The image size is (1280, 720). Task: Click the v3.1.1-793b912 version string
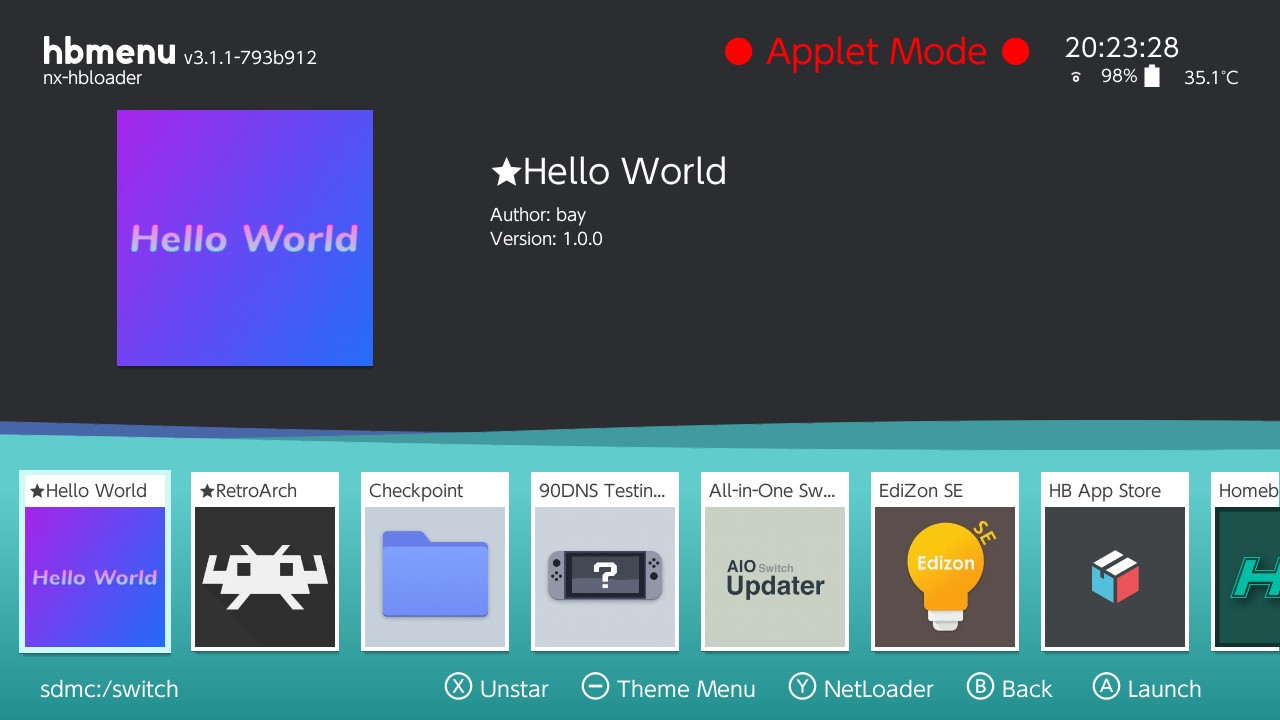(x=250, y=57)
